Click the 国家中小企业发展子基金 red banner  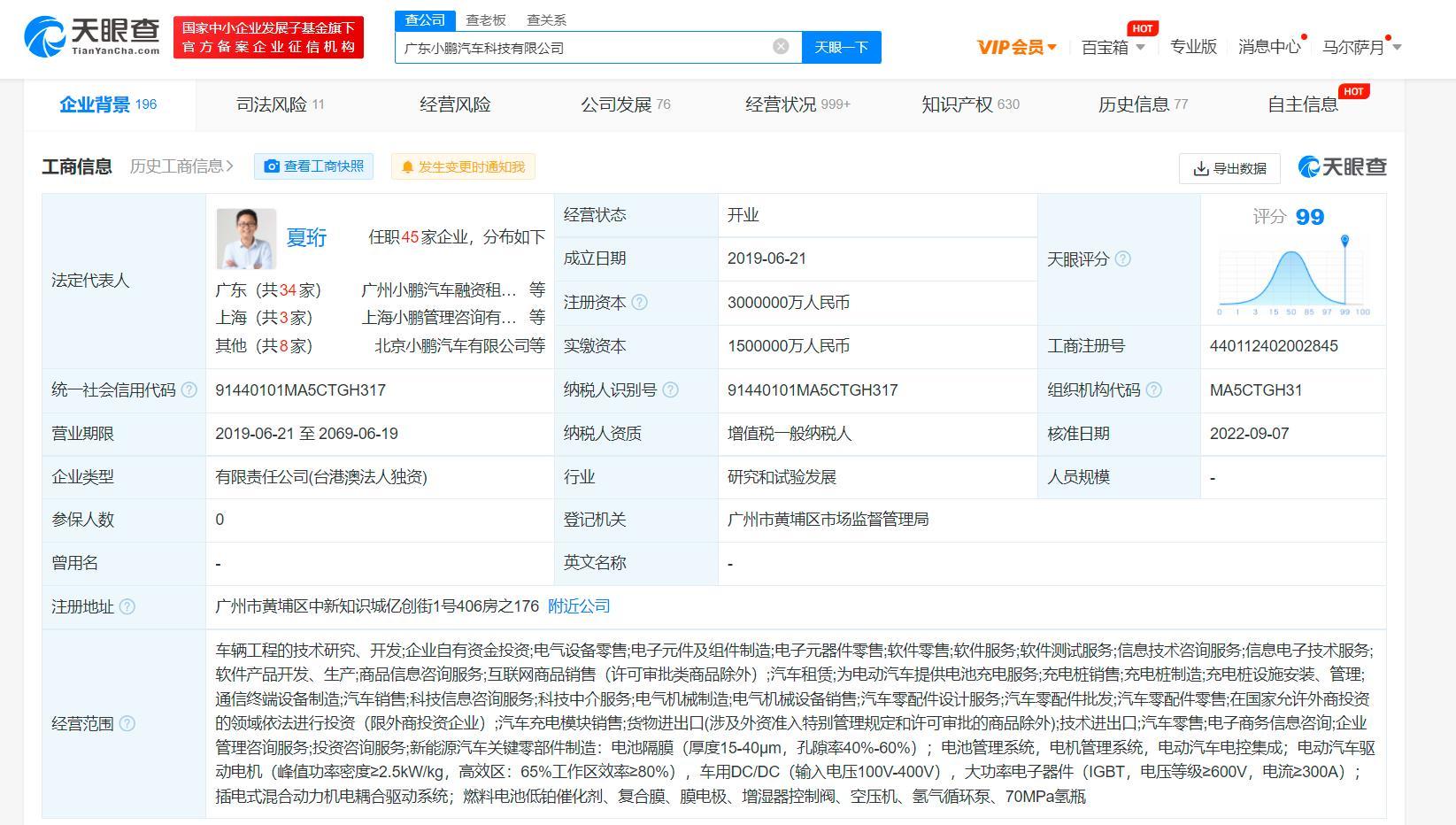(268, 37)
